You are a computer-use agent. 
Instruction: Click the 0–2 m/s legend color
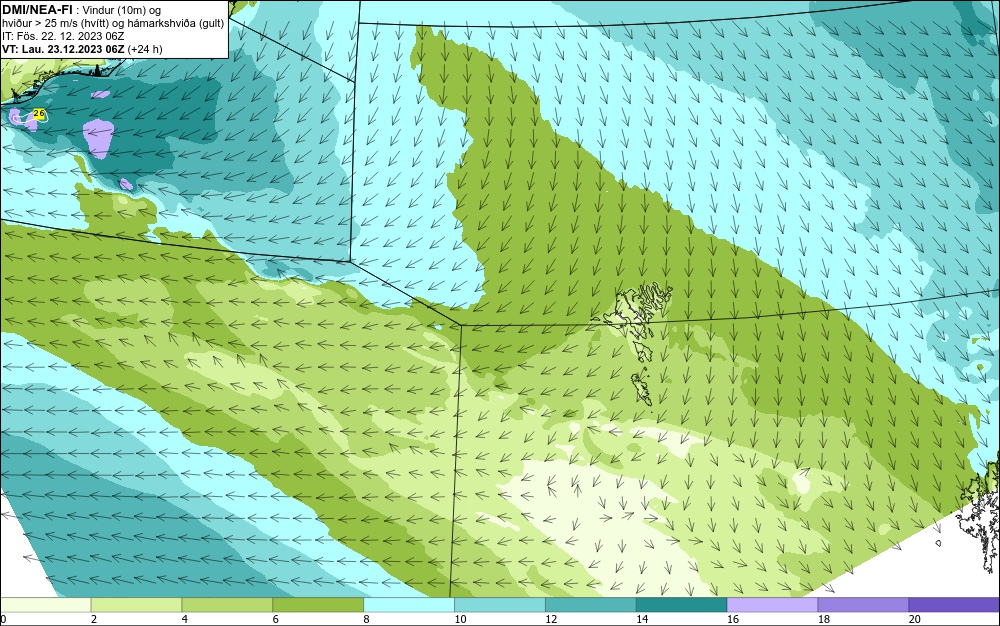click(45, 604)
